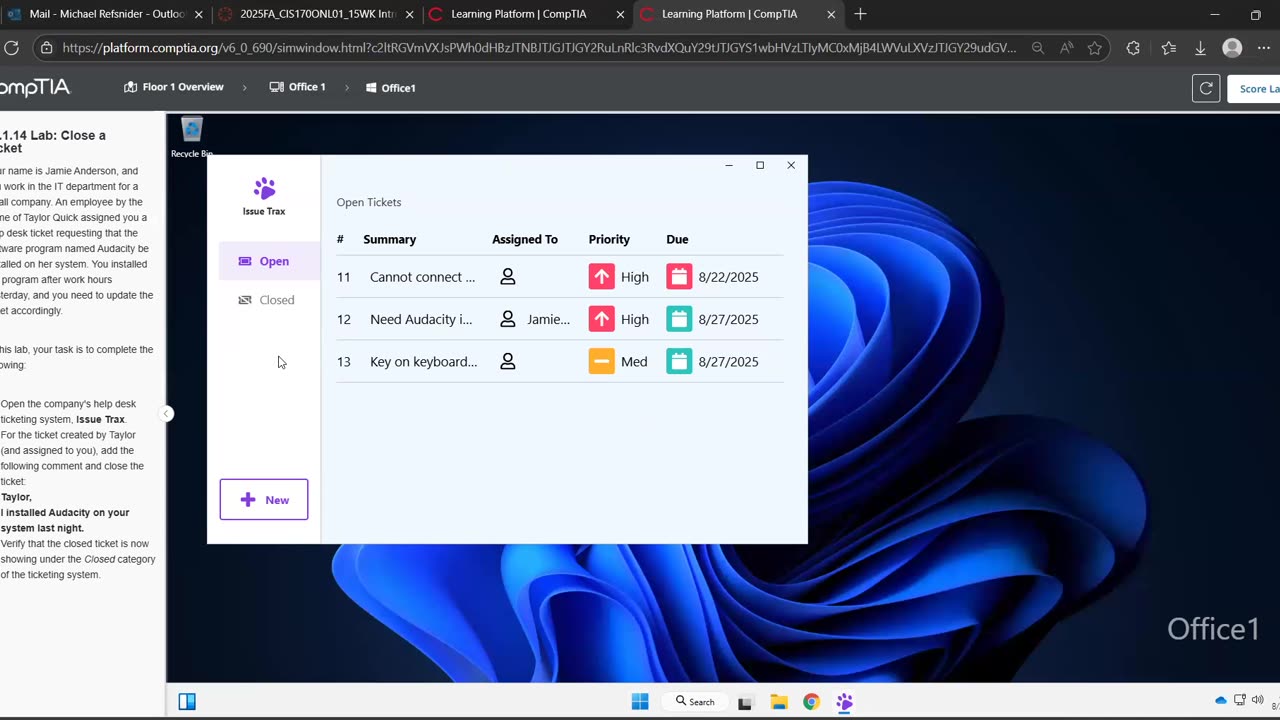
Task: Maximize the Issue Trax window
Action: (760, 165)
